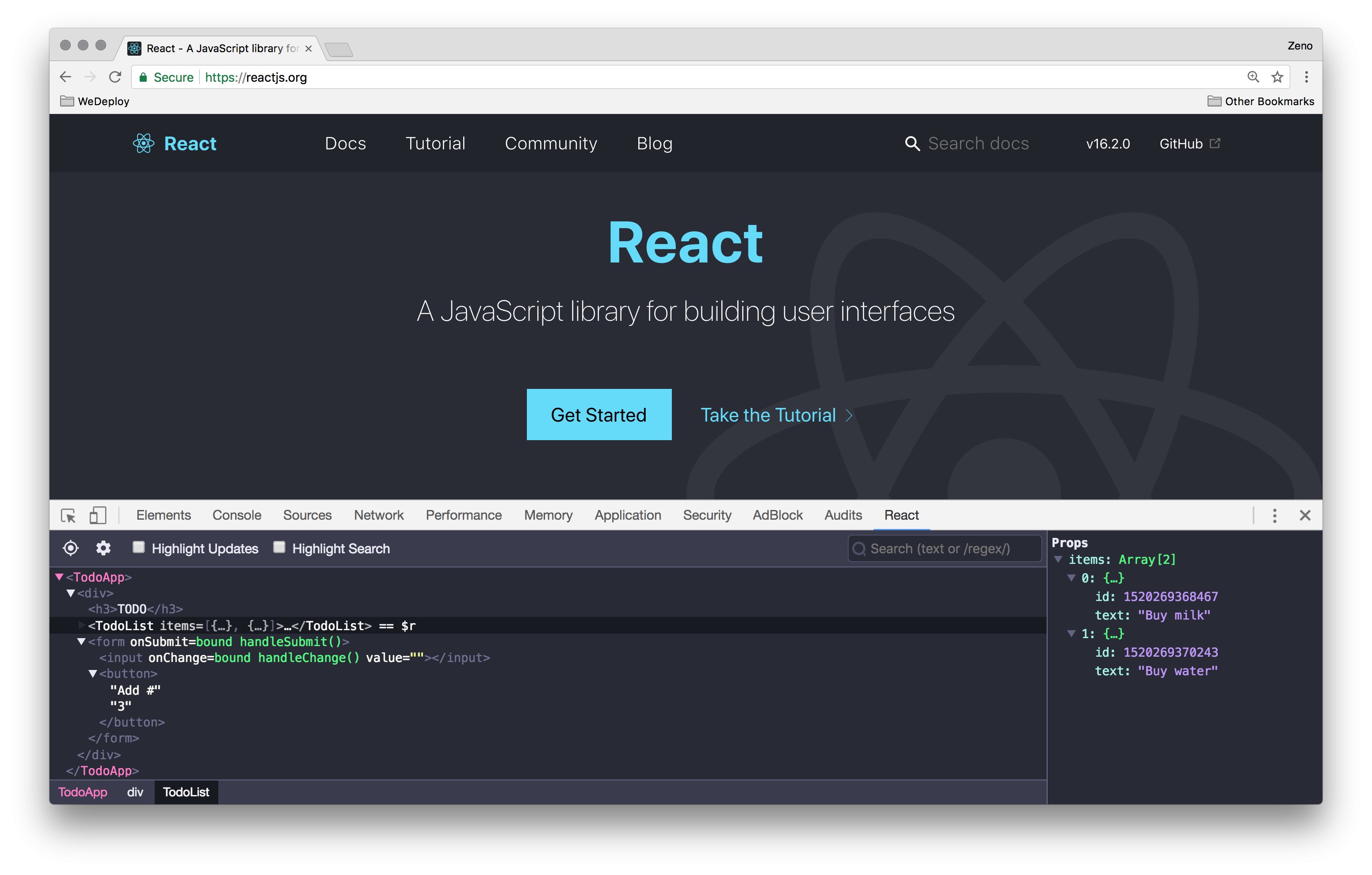Select the h3 TODO tree row
The width and height of the screenshot is (1372, 875).
(x=548, y=609)
